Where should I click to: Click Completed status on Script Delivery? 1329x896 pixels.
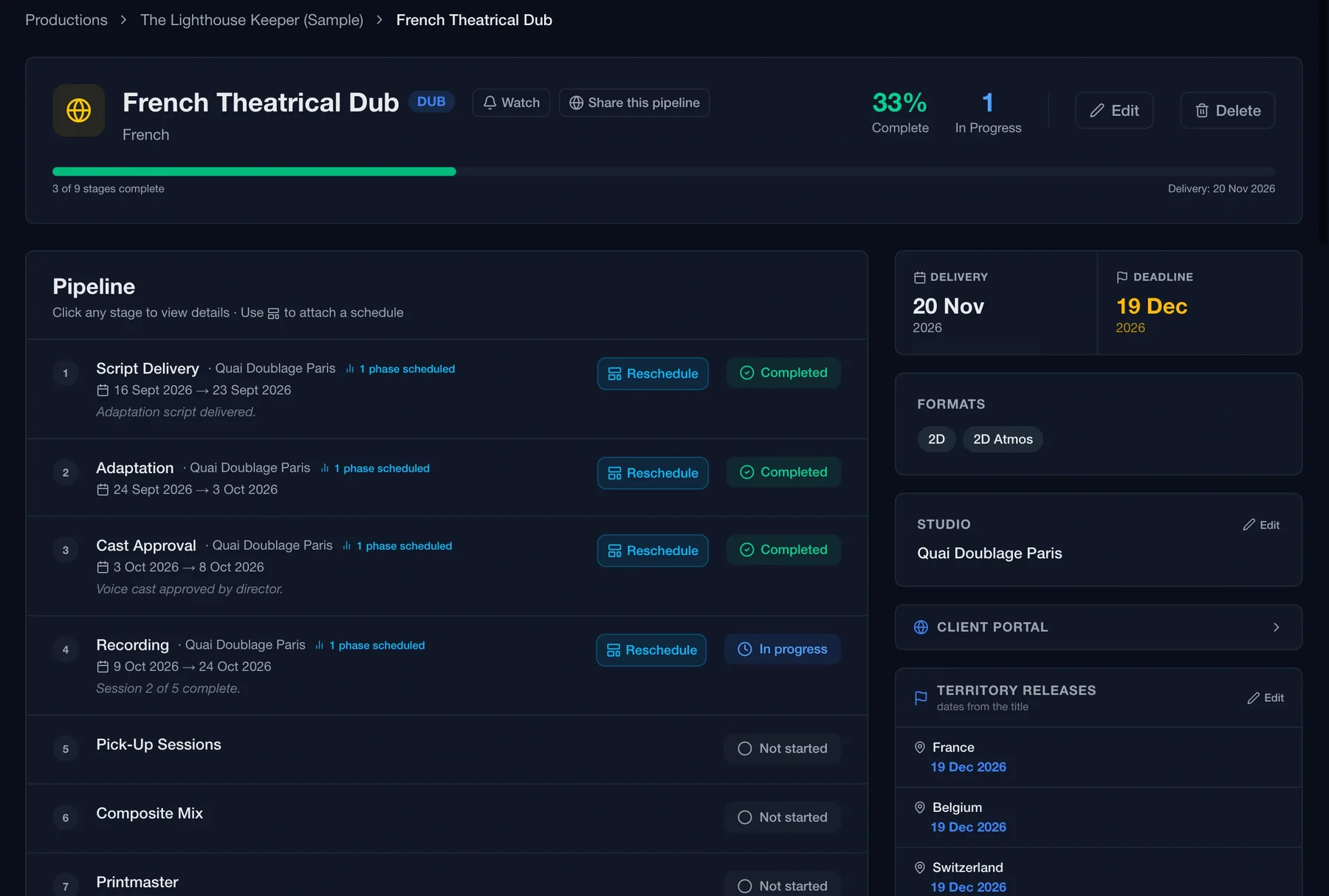783,373
